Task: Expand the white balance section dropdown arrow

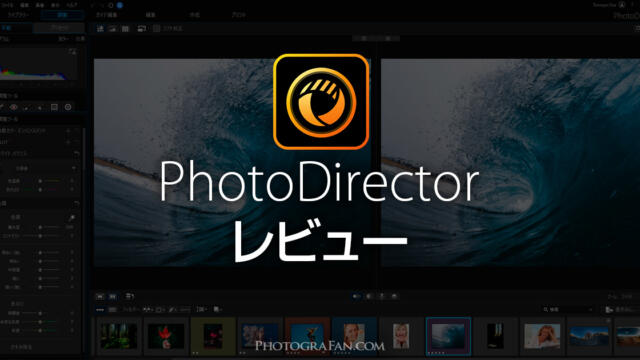Action: point(74,168)
